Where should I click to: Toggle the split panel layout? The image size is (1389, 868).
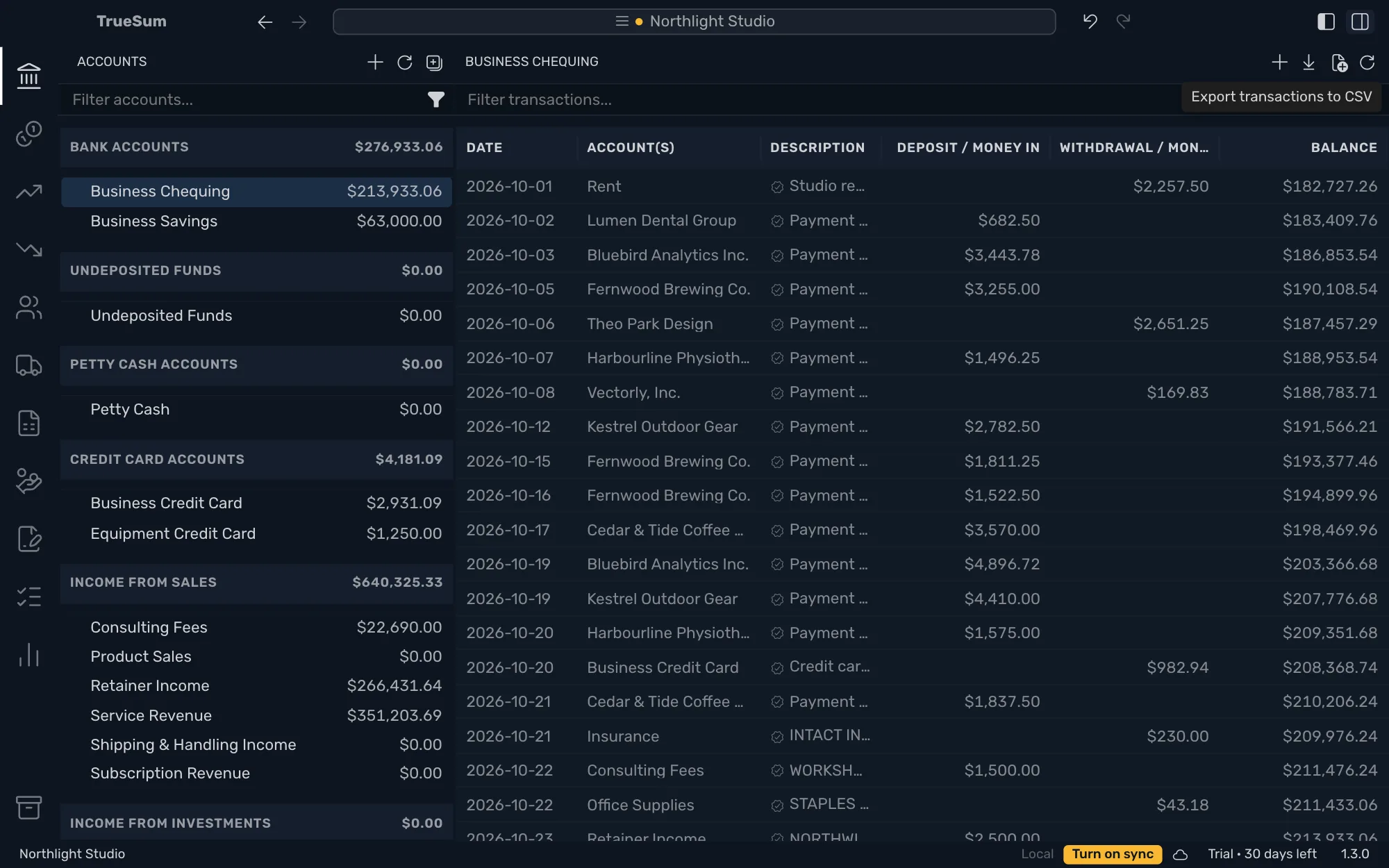coord(1360,22)
